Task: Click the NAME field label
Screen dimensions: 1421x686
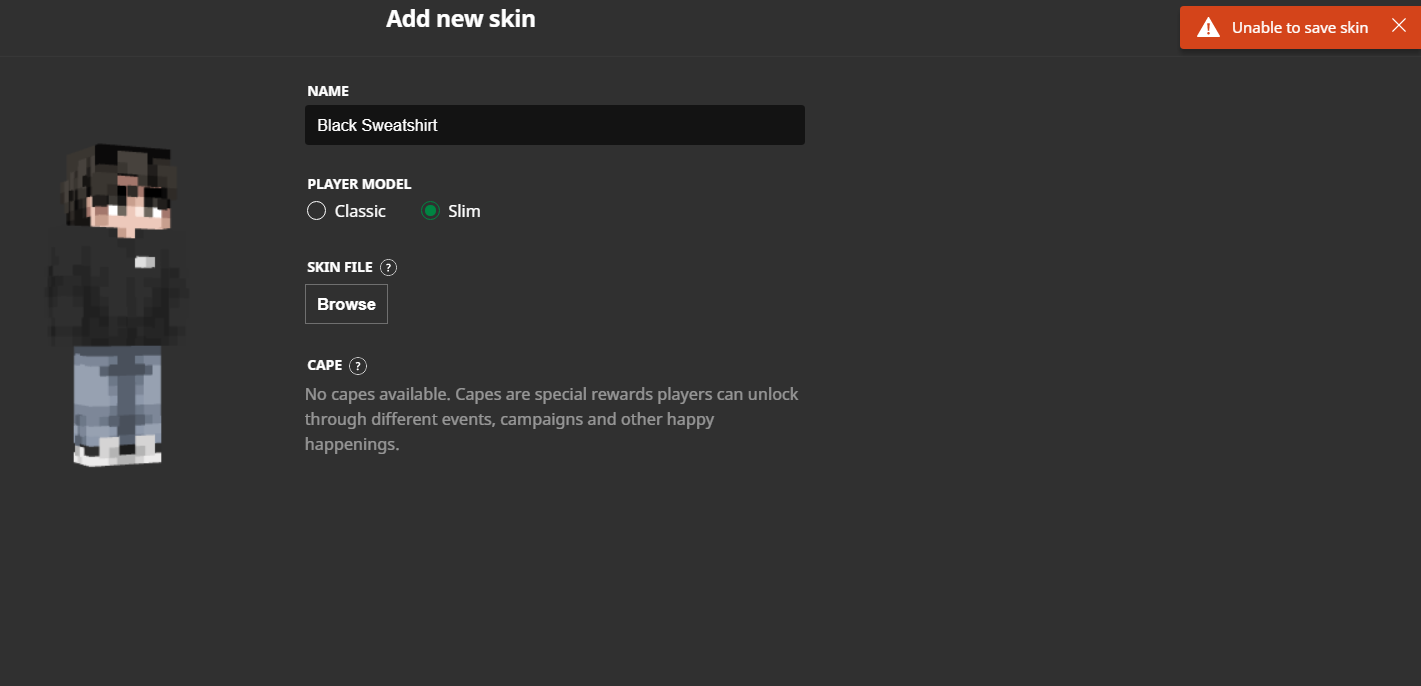Action: pos(328,91)
